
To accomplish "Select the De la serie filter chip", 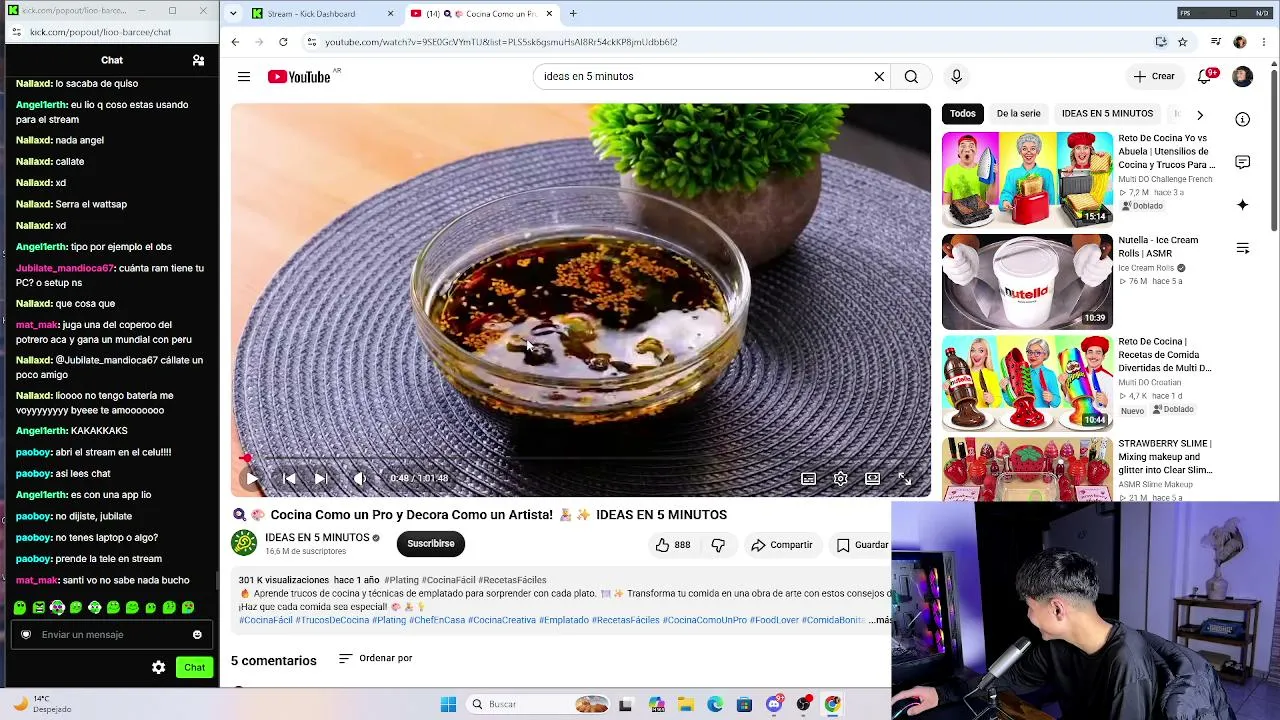I will (x=1019, y=114).
